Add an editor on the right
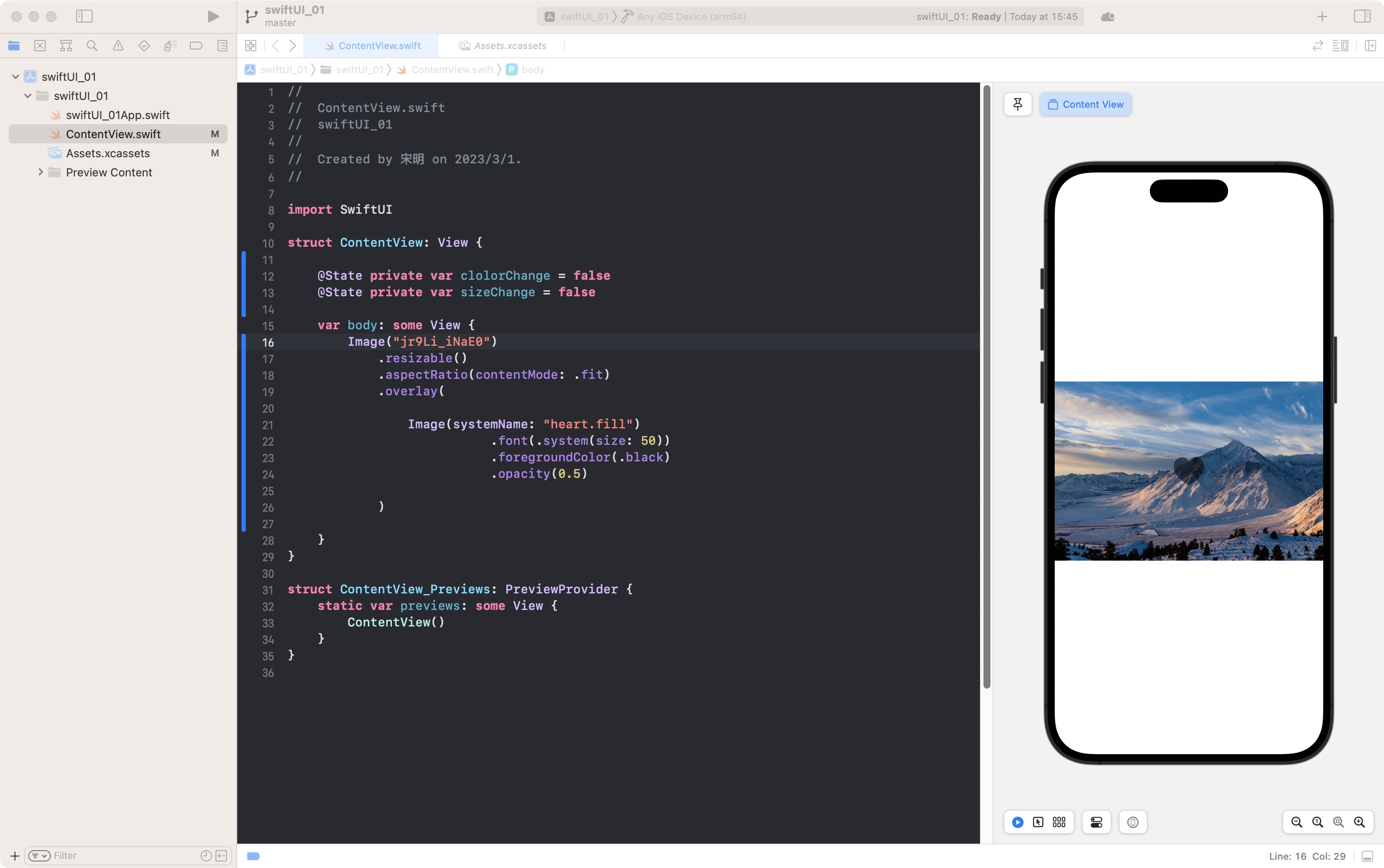 1370,45
